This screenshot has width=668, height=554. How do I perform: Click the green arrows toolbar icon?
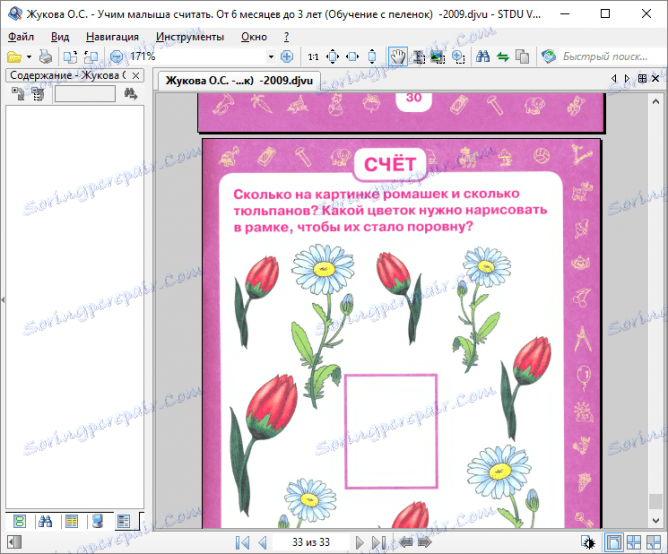503,57
